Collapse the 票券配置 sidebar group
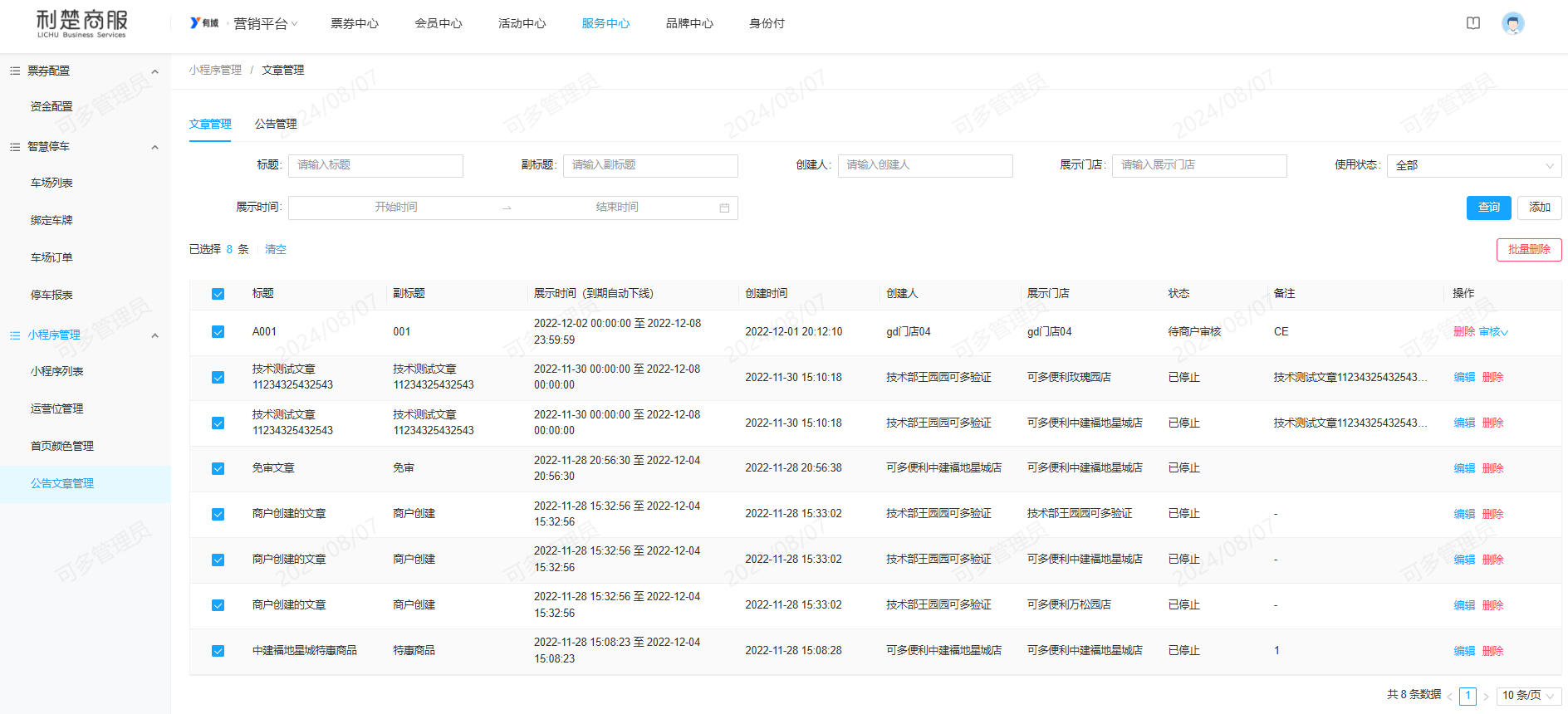This screenshot has width=1568, height=714. click(154, 71)
